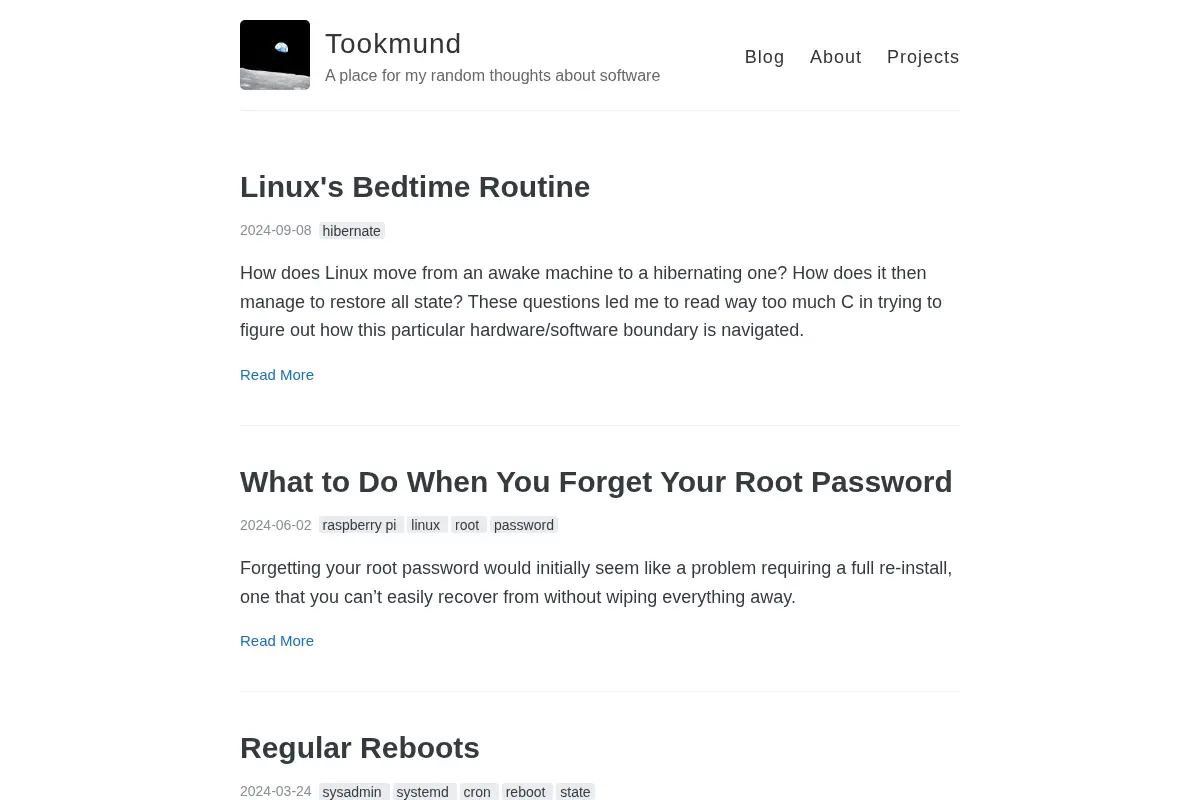Select the hibernate tag
1200x800 pixels.
click(352, 231)
